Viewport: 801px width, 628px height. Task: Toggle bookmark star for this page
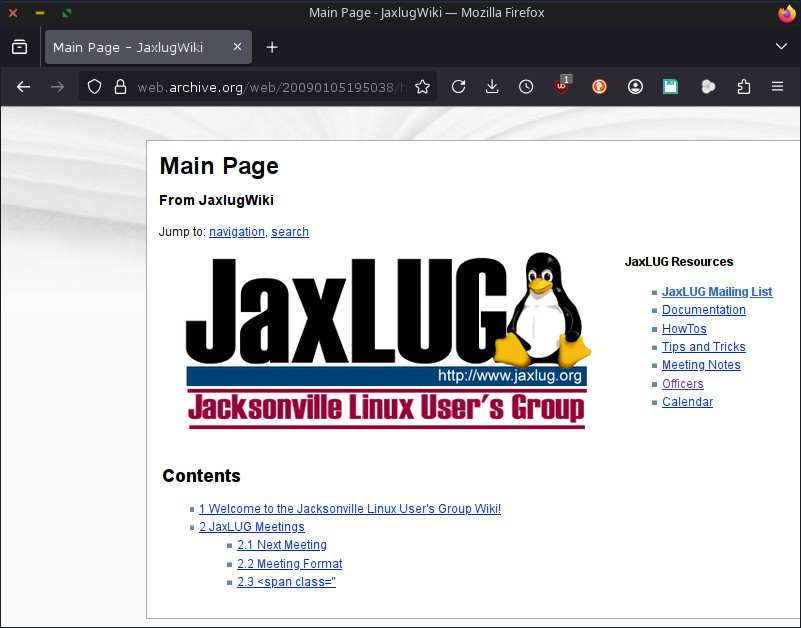pyautogui.click(x=422, y=87)
